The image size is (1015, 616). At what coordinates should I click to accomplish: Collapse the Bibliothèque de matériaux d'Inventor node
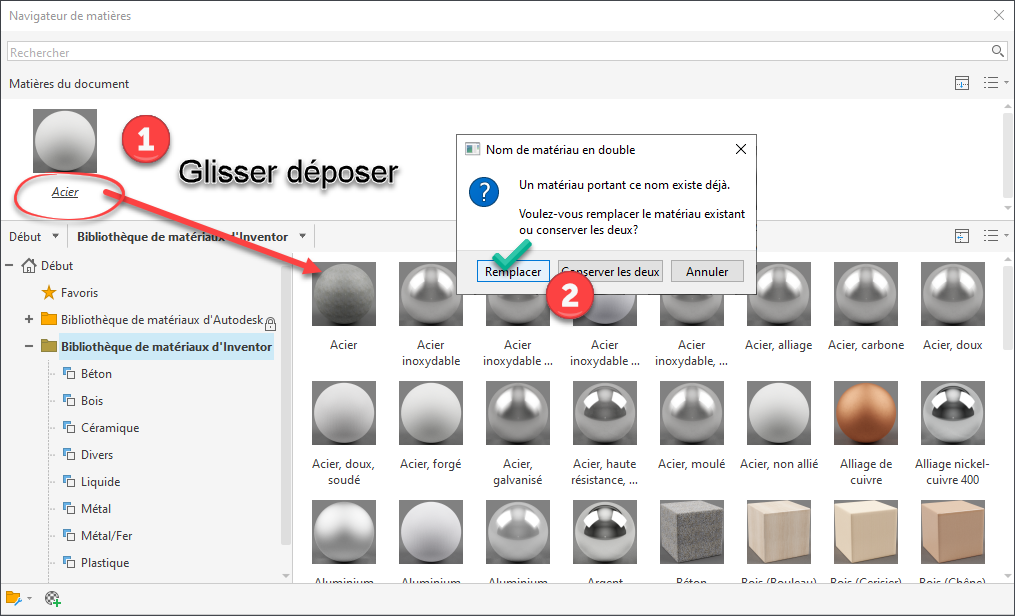point(28,347)
